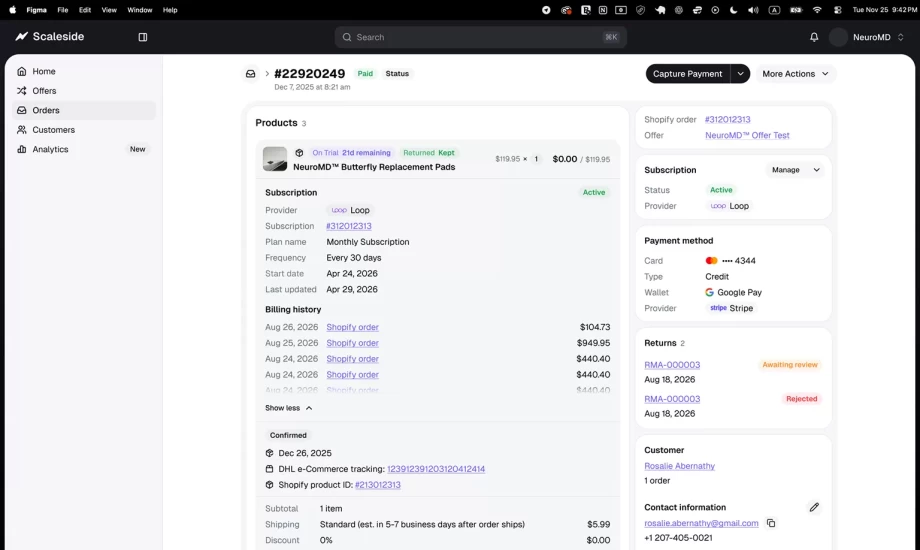
Task: Click the Scaleside logo icon
Action: (x=22, y=36)
